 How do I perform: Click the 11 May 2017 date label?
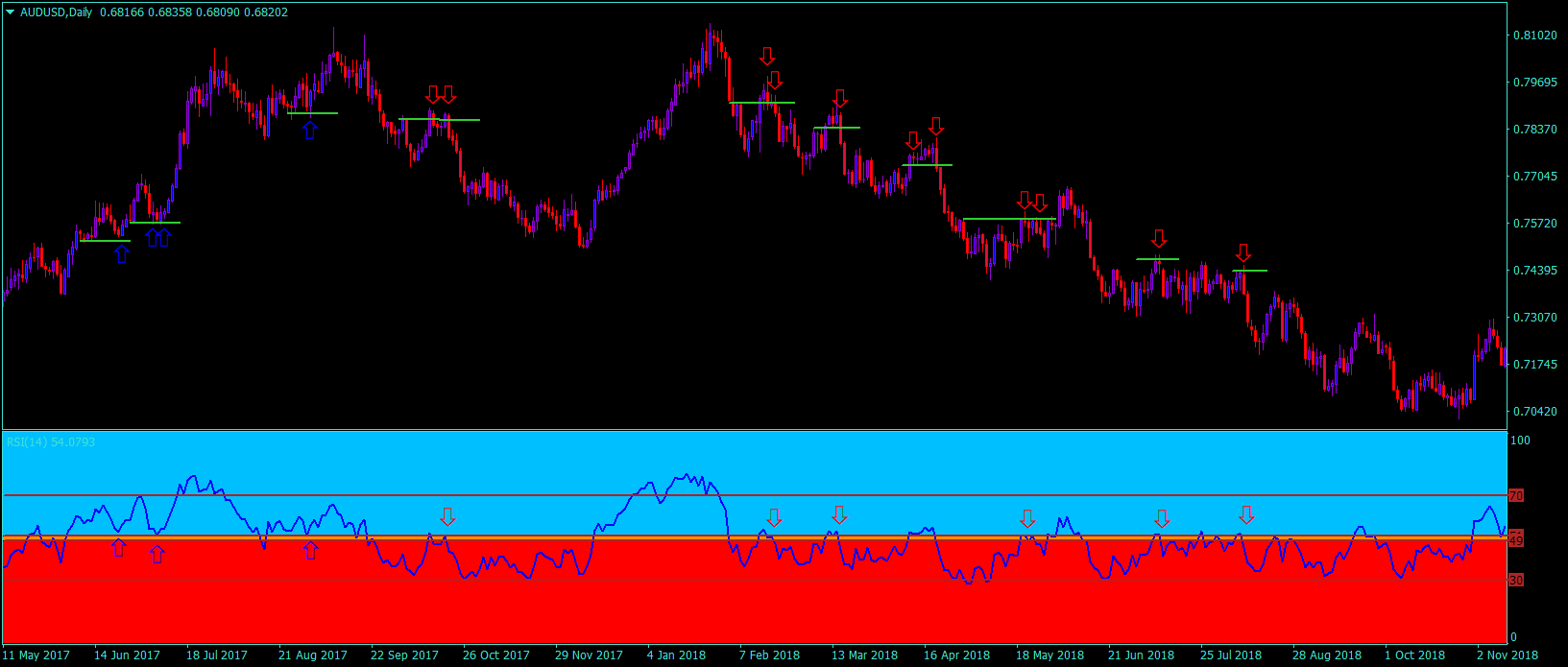tap(36, 655)
